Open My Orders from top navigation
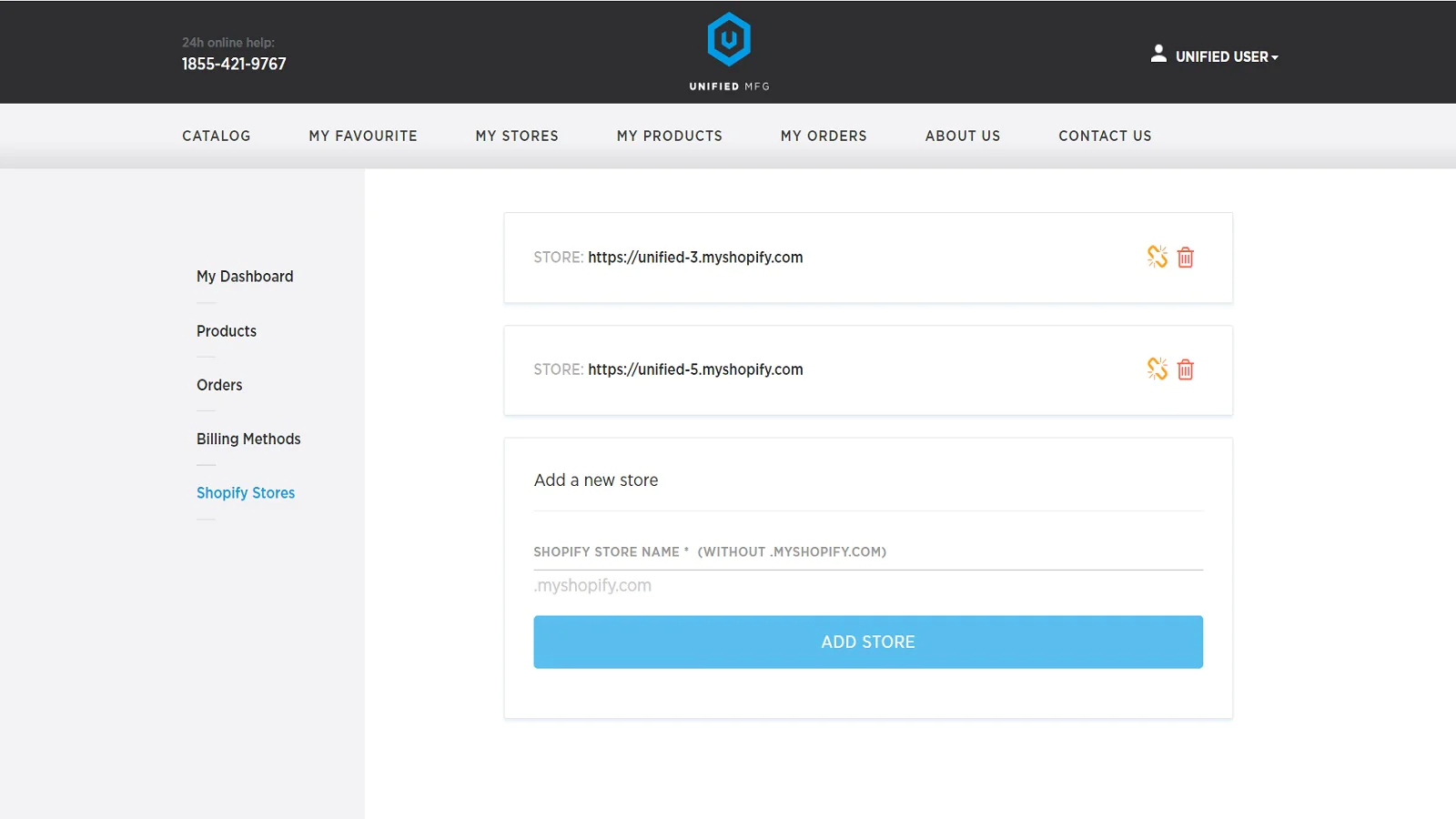1456x819 pixels. [824, 136]
